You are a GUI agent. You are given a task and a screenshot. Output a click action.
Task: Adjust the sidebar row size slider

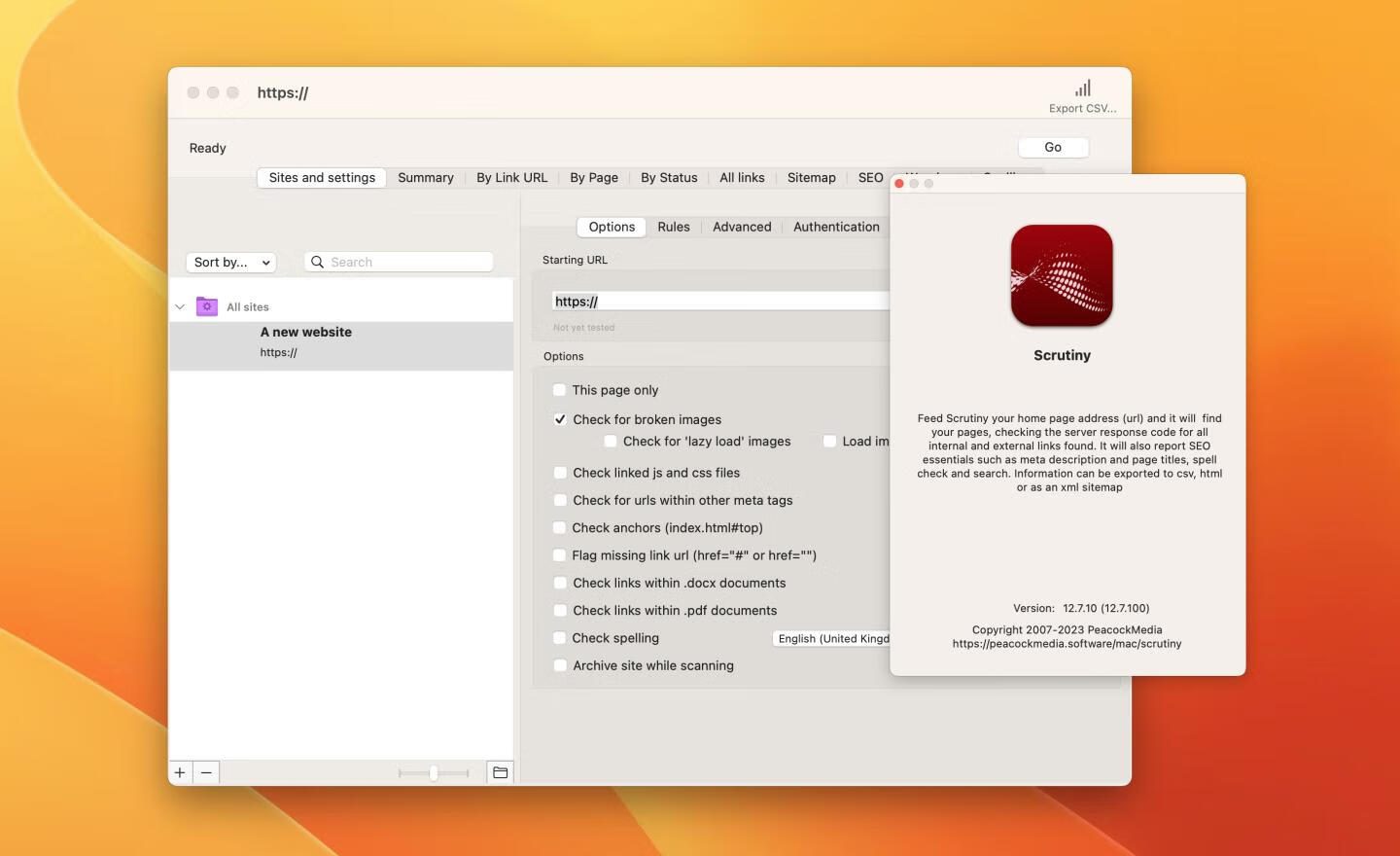pyautogui.click(x=434, y=772)
